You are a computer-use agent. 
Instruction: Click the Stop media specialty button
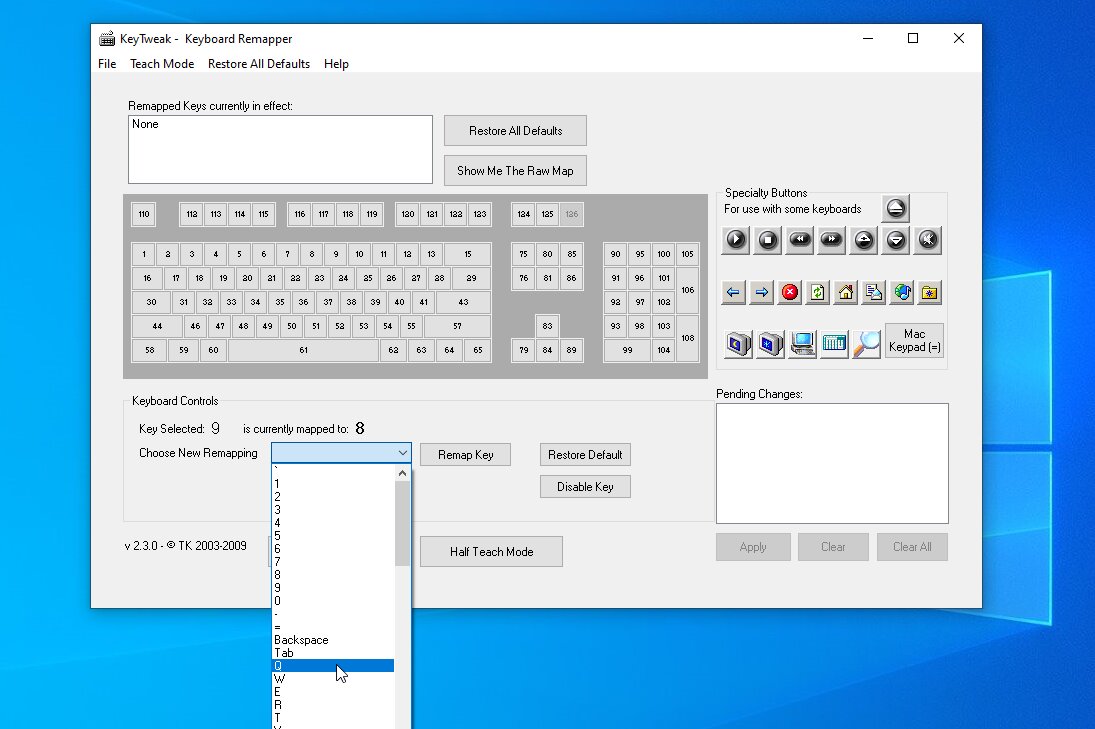point(768,240)
